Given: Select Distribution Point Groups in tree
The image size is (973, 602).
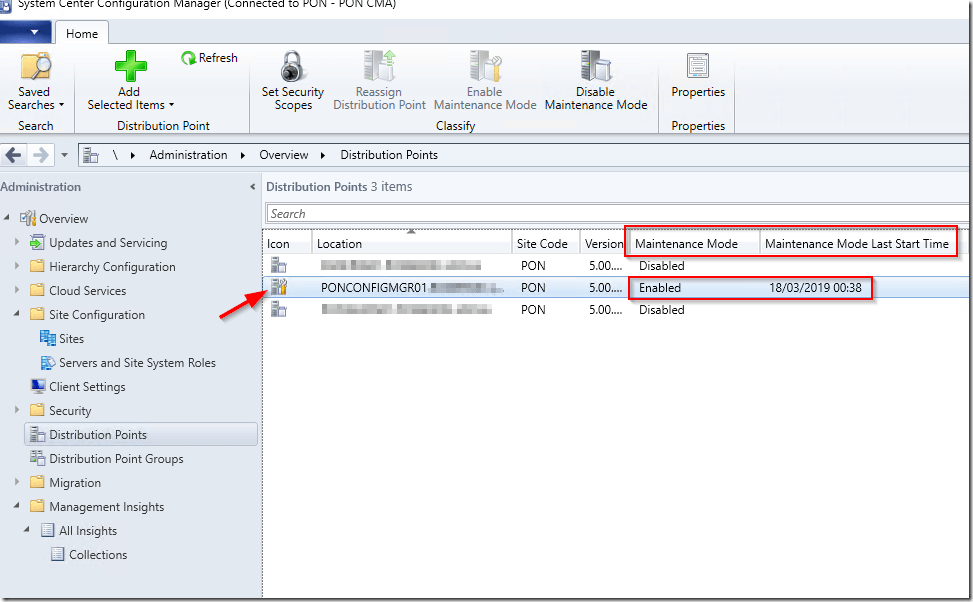Looking at the screenshot, I should point(116,459).
